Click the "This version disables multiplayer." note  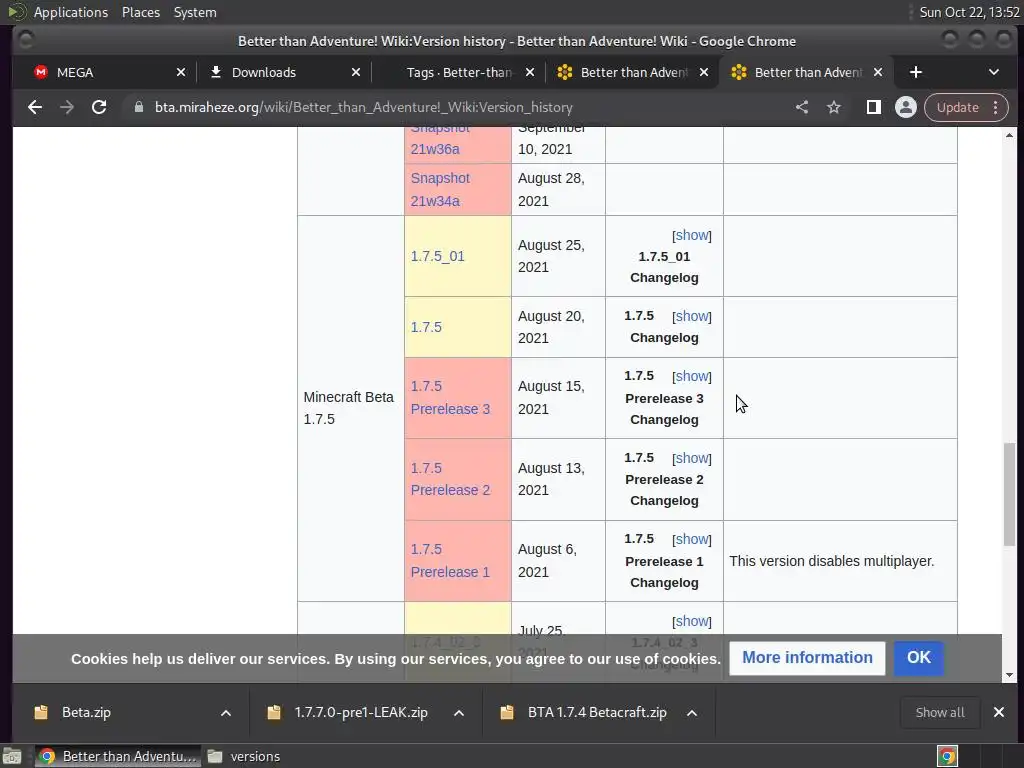[831, 561]
